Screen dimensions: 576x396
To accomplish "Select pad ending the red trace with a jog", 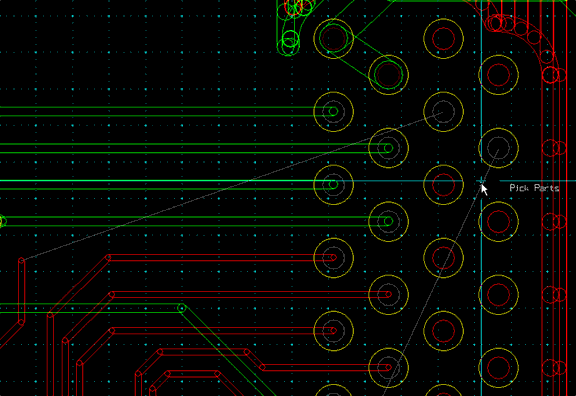I will click(389, 367).
